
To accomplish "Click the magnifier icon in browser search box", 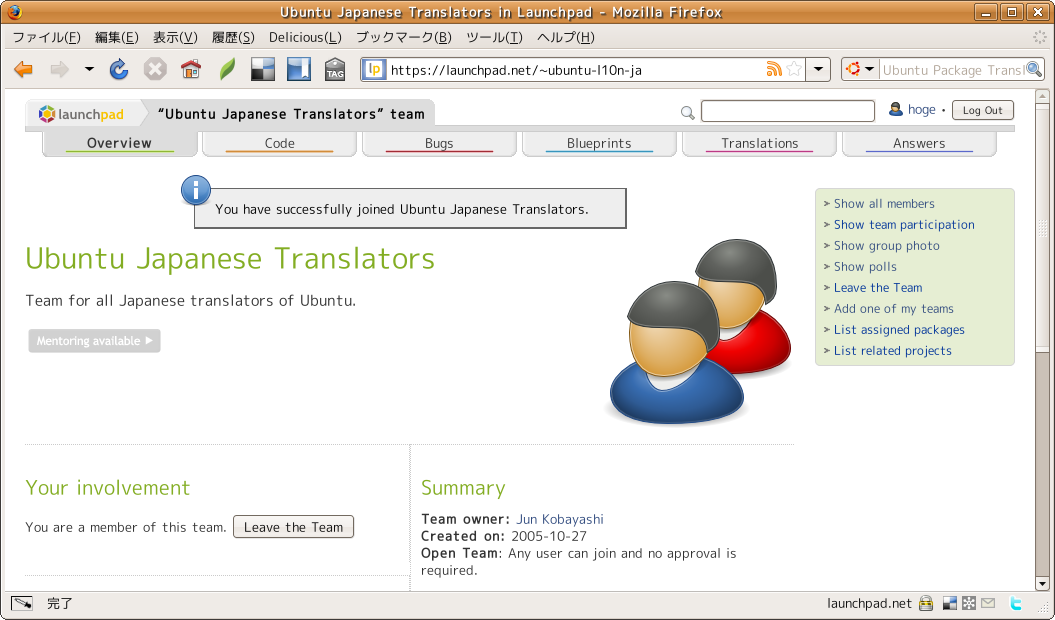I will [1034, 69].
